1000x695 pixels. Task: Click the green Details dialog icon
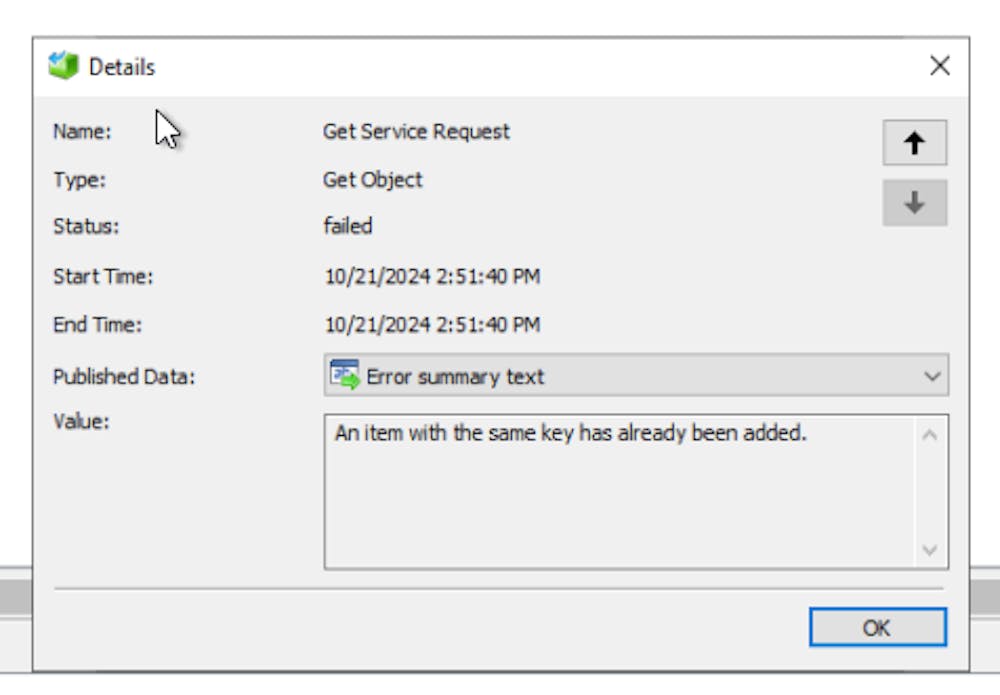click(x=61, y=64)
